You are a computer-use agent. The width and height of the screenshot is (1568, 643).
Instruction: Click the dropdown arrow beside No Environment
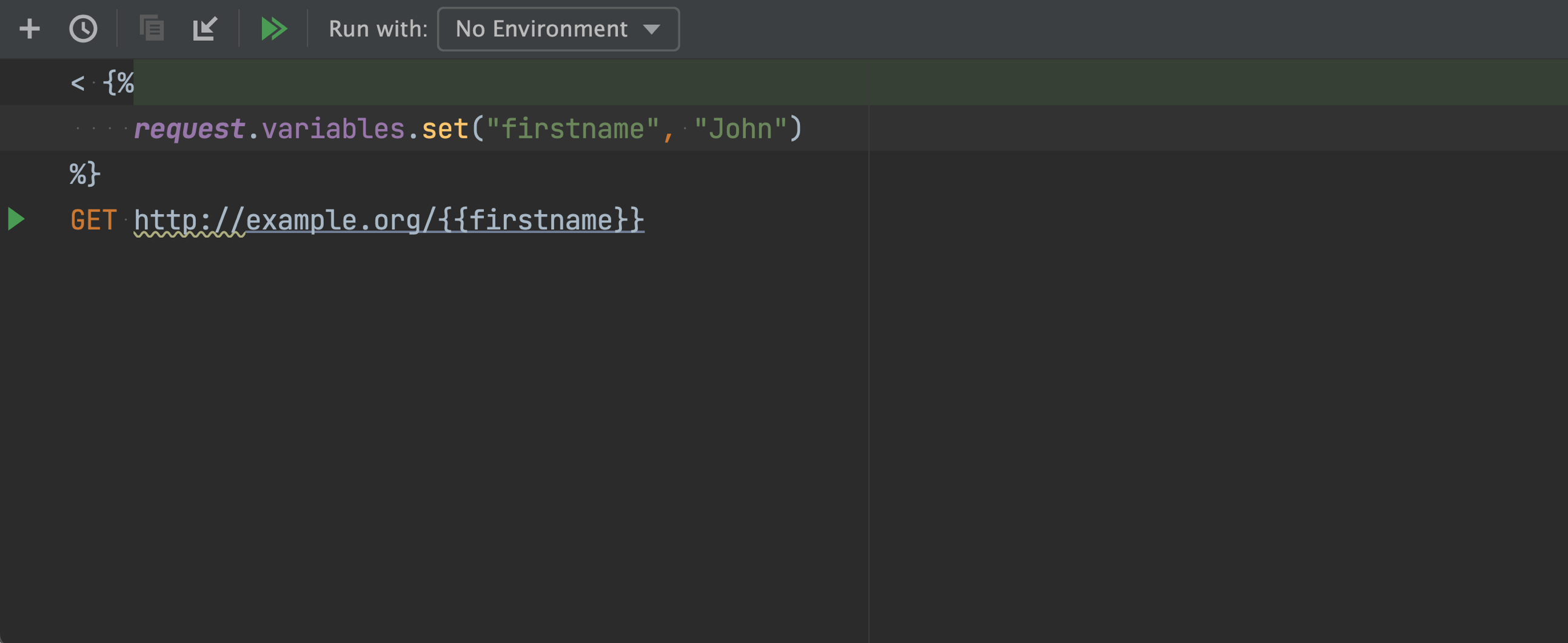pyautogui.click(x=652, y=29)
